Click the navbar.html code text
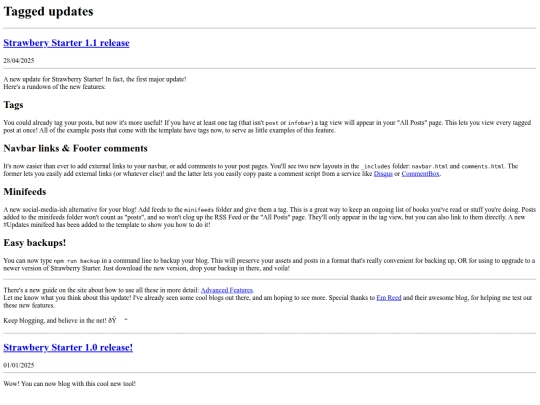This screenshot has width=540, height=405. (x=430, y=167)
